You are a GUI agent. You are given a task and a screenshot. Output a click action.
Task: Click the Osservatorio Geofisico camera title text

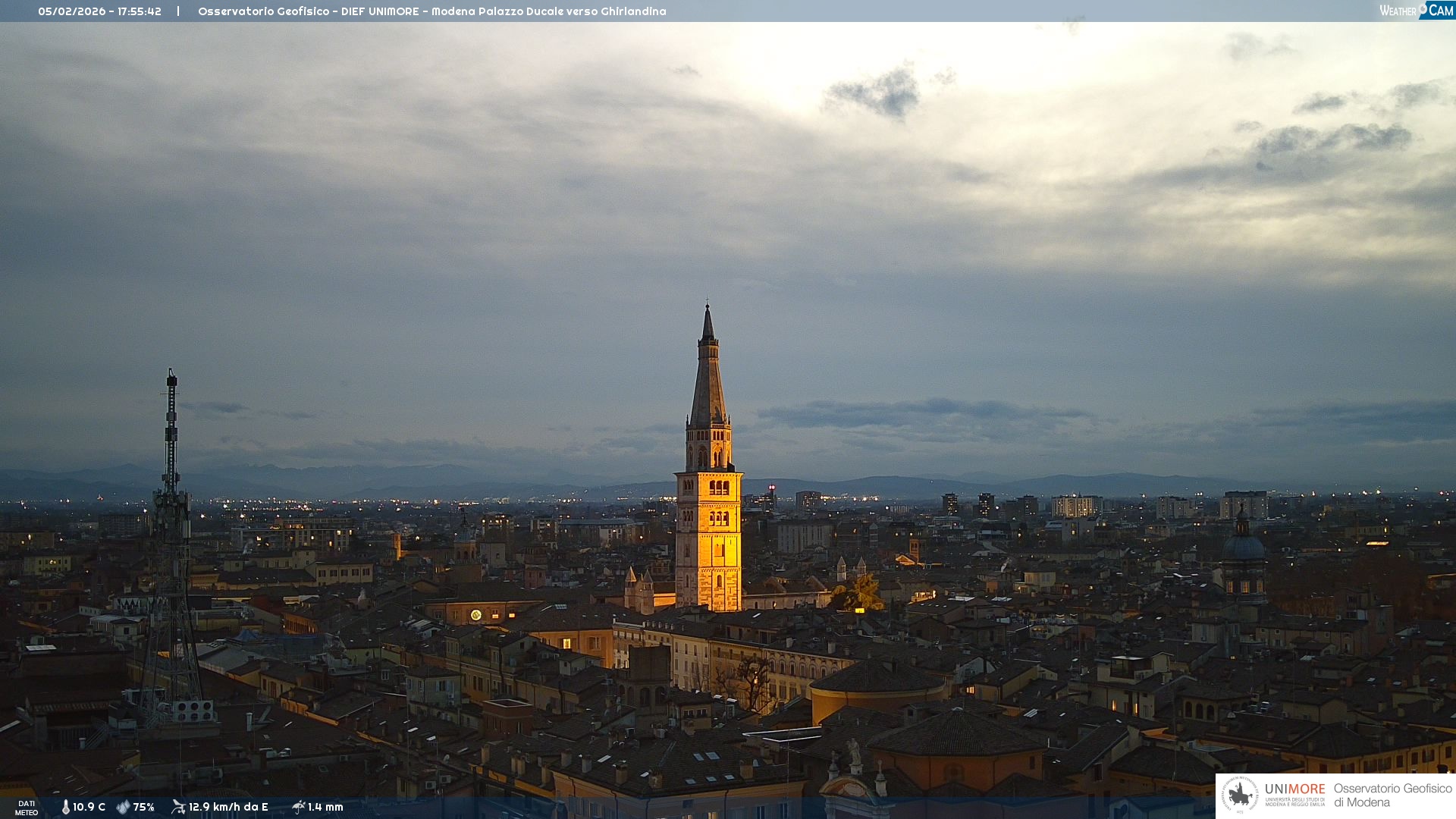click(x=431, y=11)
